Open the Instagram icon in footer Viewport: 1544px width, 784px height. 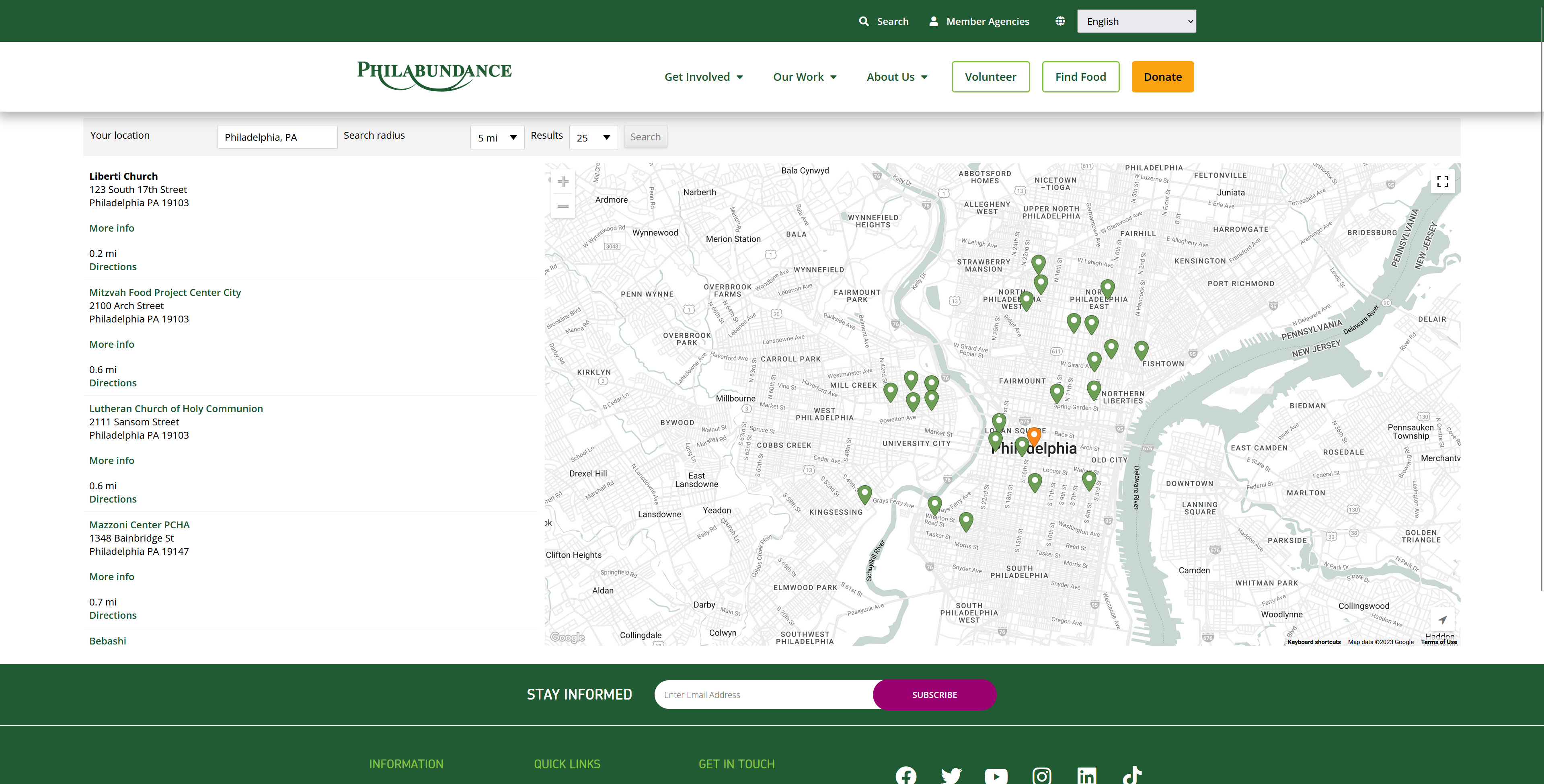tap(1042, 776)
